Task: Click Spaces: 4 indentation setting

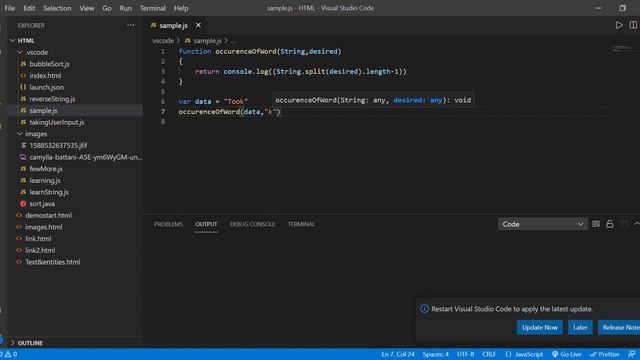Action: pyautogui.click(x=436, y=354)
